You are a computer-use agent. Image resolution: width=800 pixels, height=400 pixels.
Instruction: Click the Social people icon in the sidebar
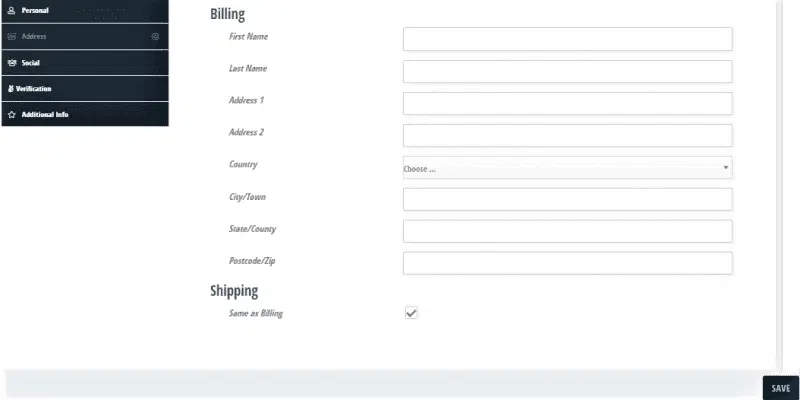pyautogui.click(x=12, y=63)
